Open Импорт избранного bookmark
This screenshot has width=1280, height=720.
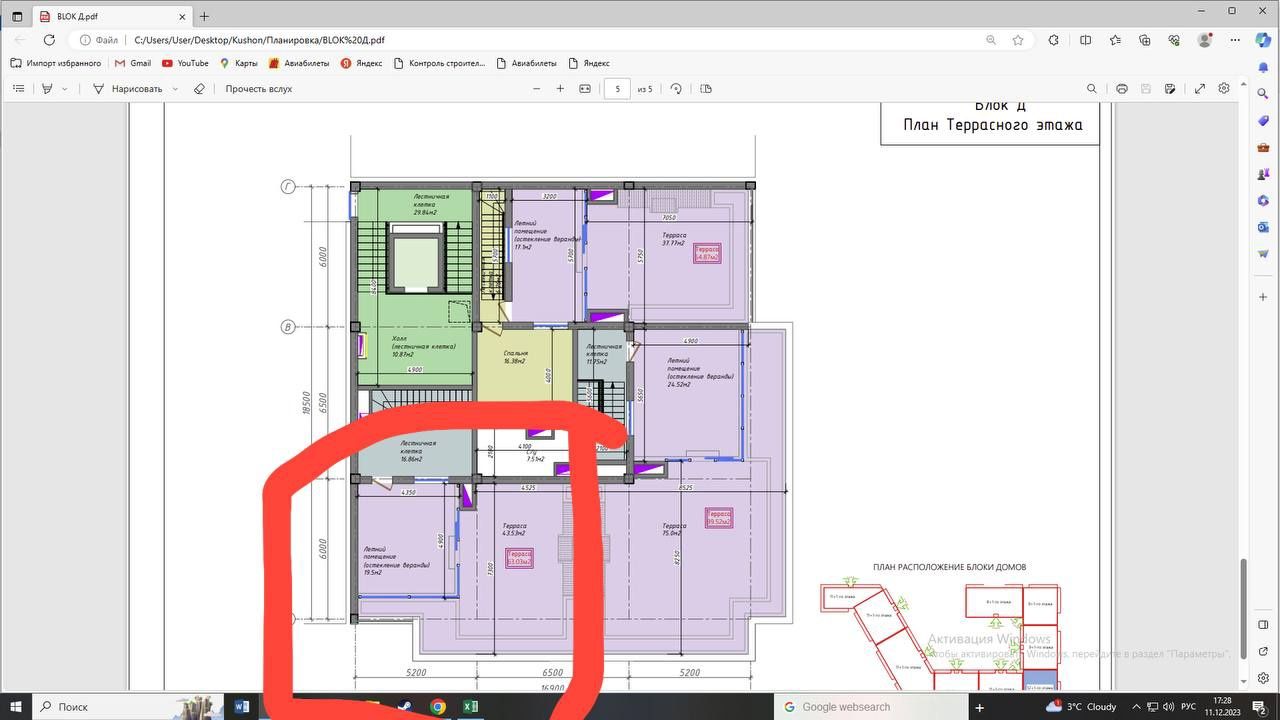pos(56,63)
